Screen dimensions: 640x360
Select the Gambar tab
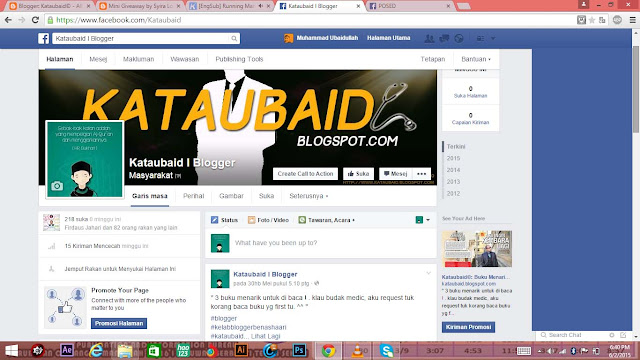click(x=231, y=196)
